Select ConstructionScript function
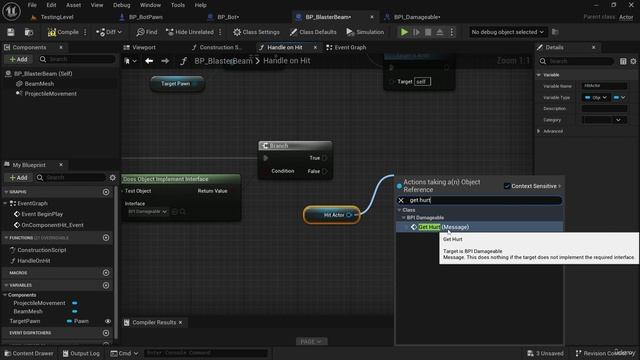 (x=41, y=250)
